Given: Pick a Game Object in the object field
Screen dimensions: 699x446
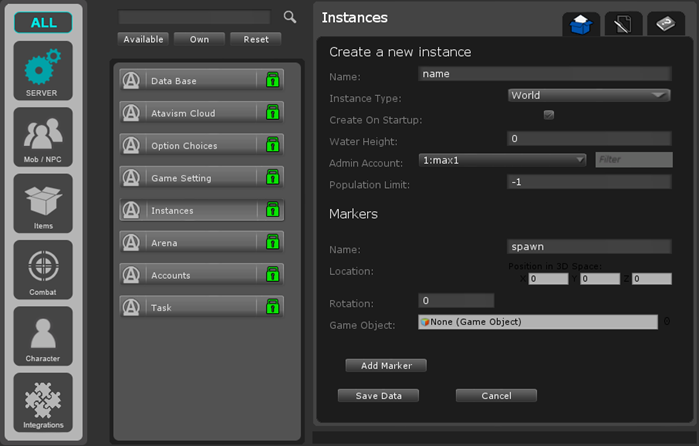Looking at the screenshot, I should (538, 322).
